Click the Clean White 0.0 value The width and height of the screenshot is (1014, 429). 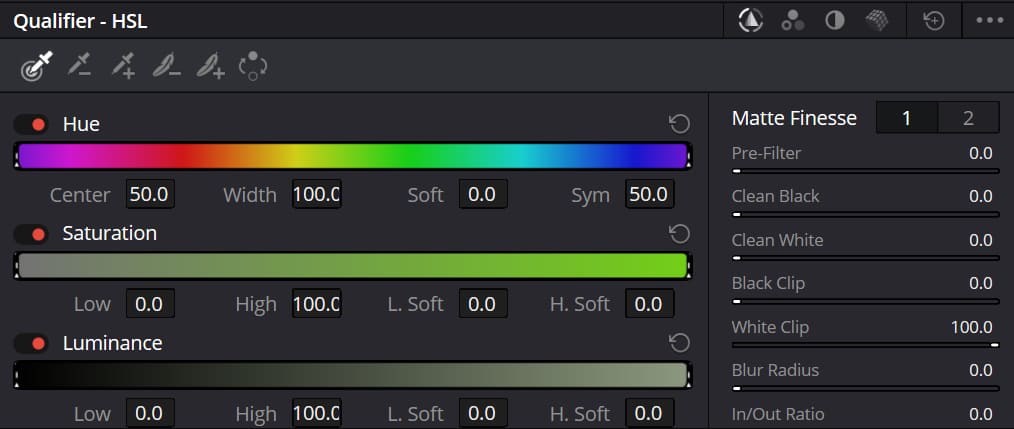[x=980, y=240]
